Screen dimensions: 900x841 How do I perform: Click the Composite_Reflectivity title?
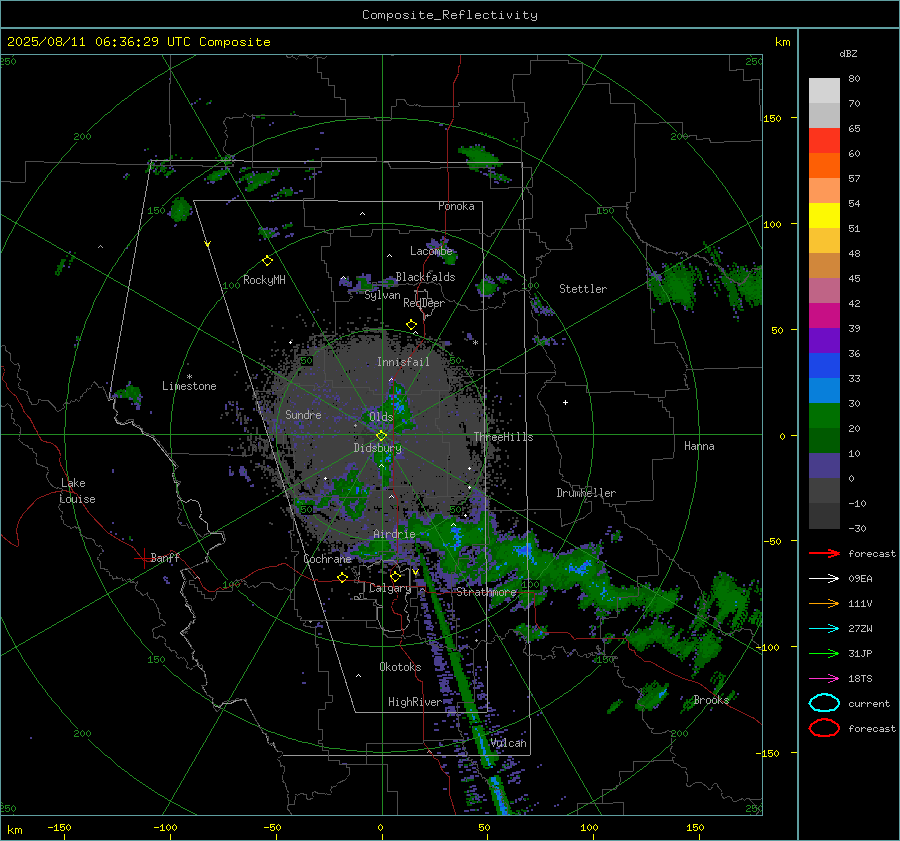click(450, 15)
